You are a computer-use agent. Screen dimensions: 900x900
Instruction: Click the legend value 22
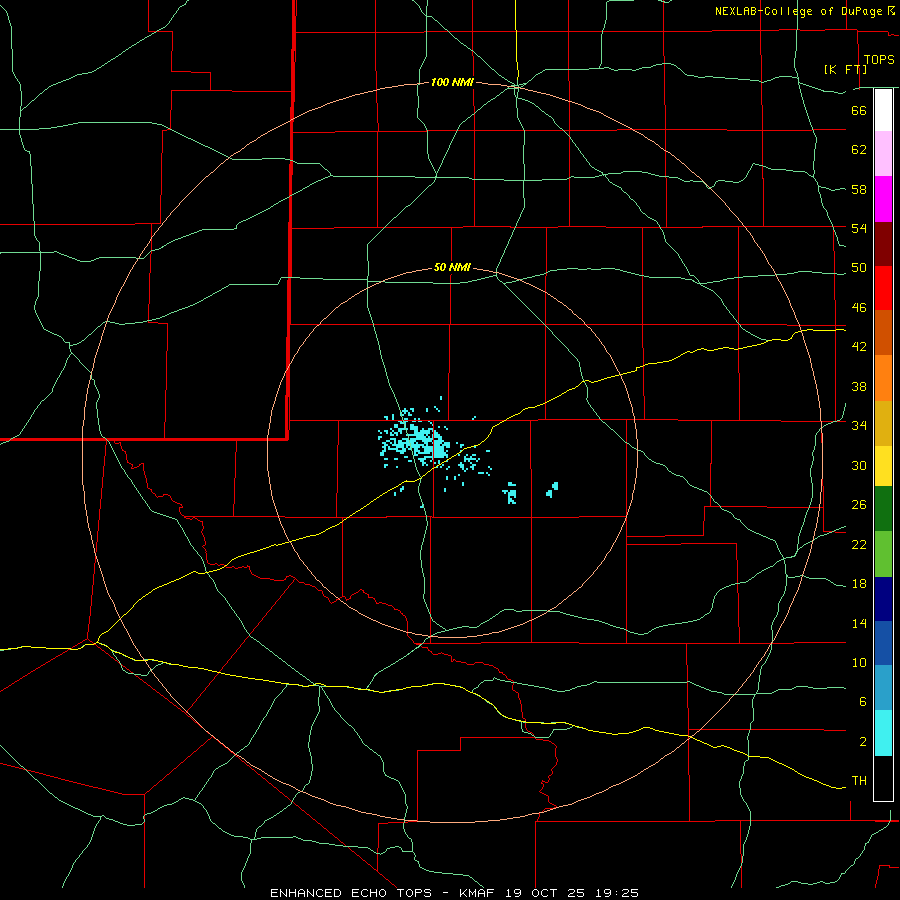click(859, 545)
